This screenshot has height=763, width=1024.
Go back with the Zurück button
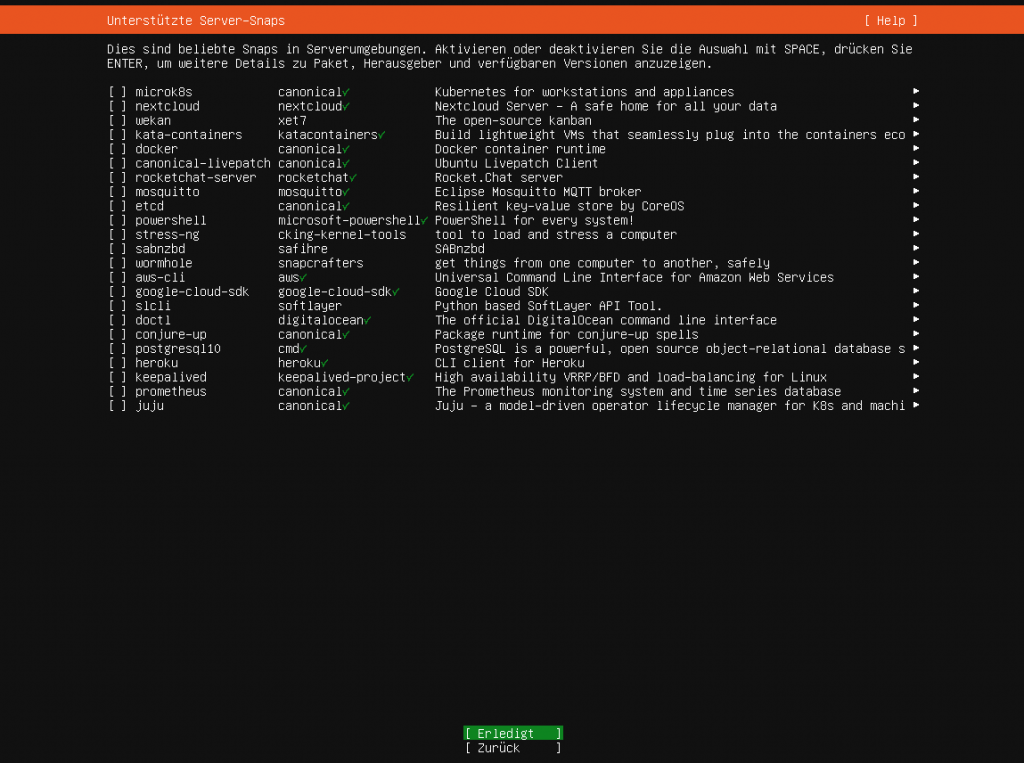pos(512,748)
